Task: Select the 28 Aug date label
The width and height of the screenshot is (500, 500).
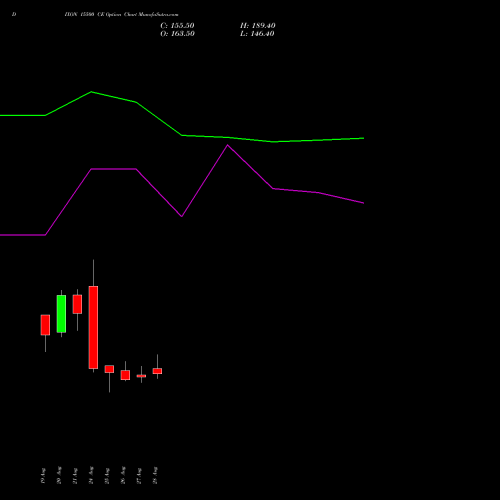Action: pos(155,476)
